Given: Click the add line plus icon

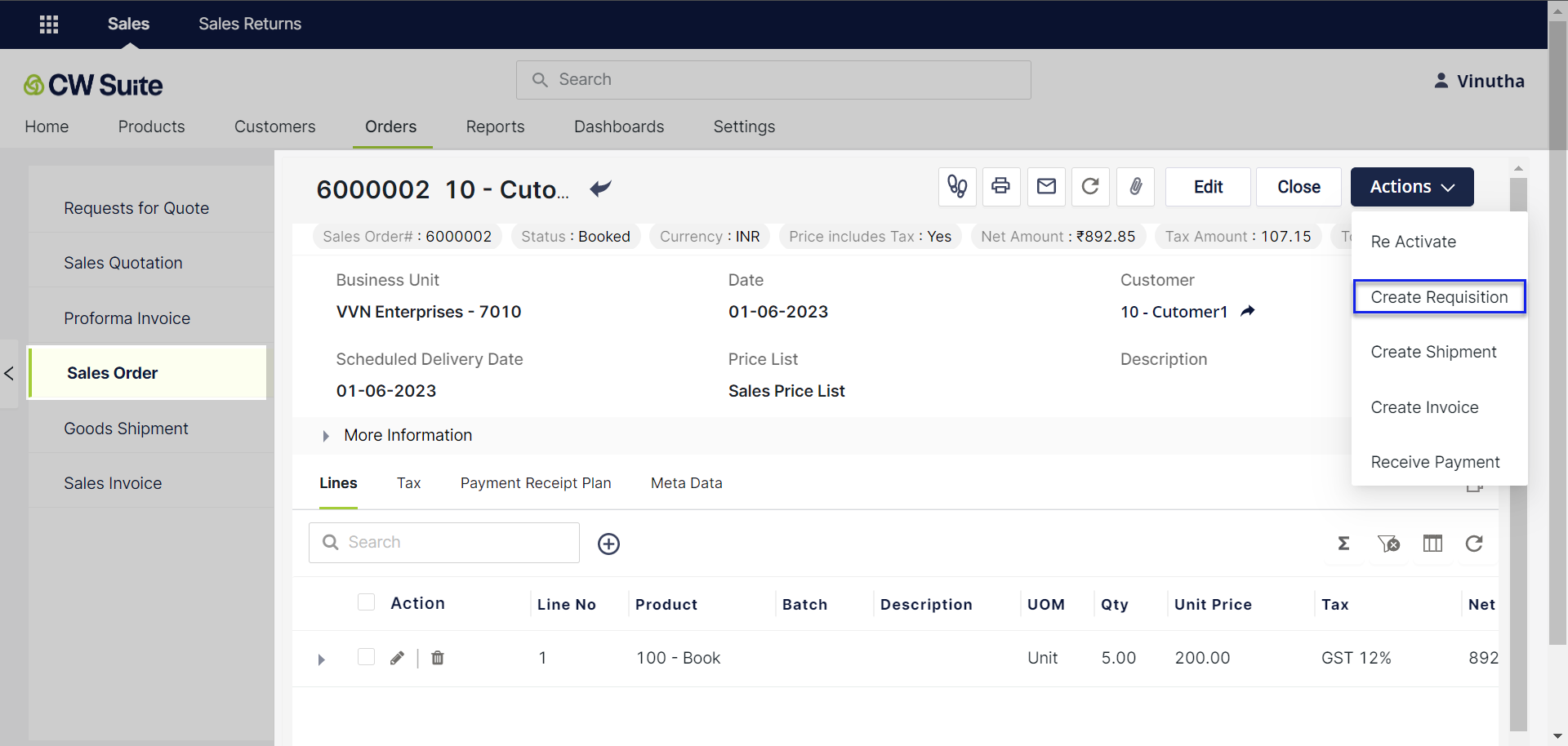Looking at the screenshot, I should (608, 544).
